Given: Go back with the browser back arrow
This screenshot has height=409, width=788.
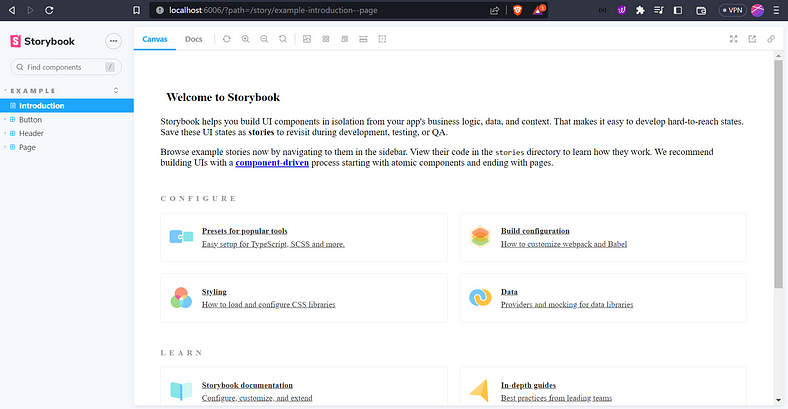Looking at the screenshot, I should coord(12,10).
